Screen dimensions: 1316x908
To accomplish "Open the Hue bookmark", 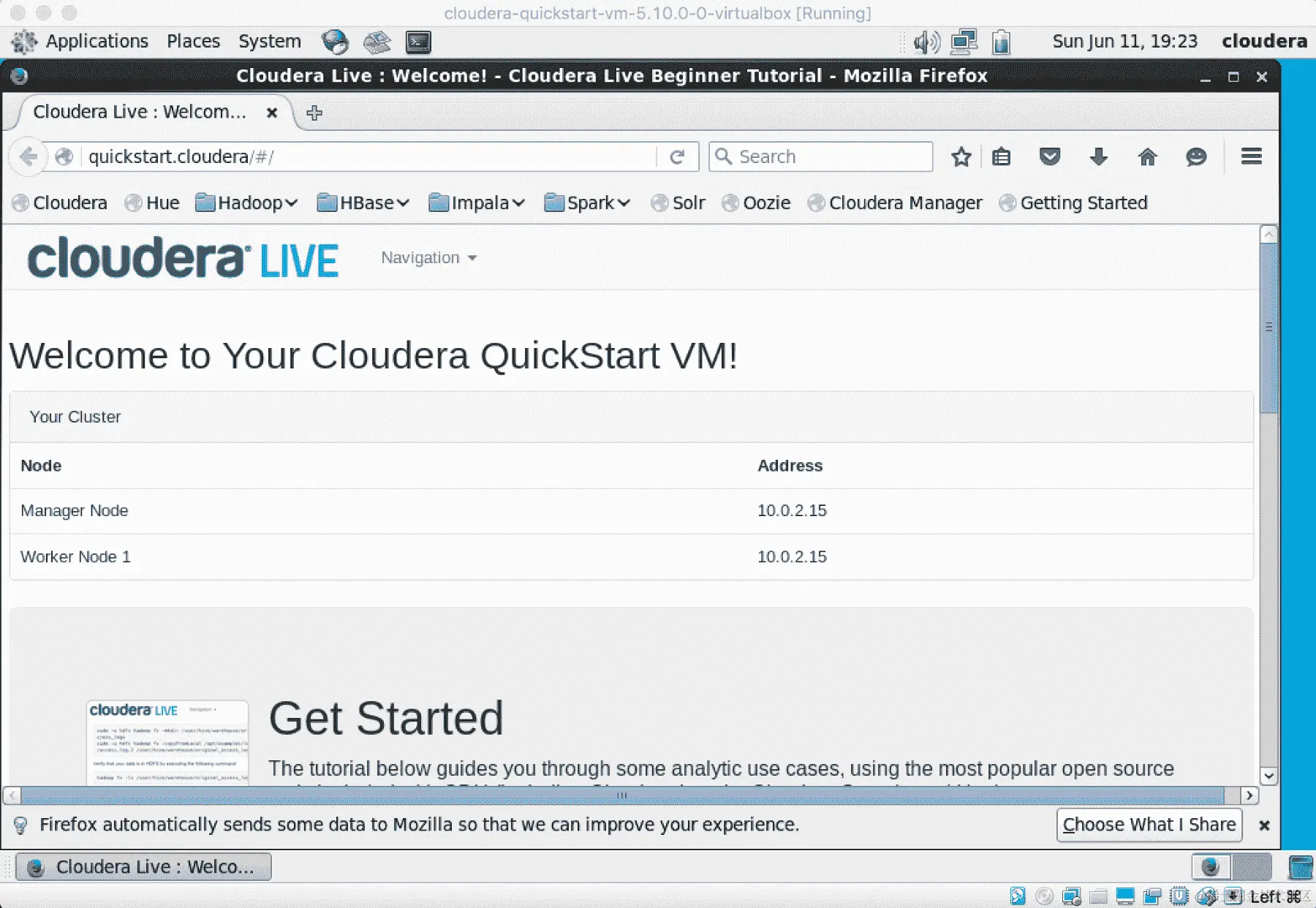I will [152, 203].
